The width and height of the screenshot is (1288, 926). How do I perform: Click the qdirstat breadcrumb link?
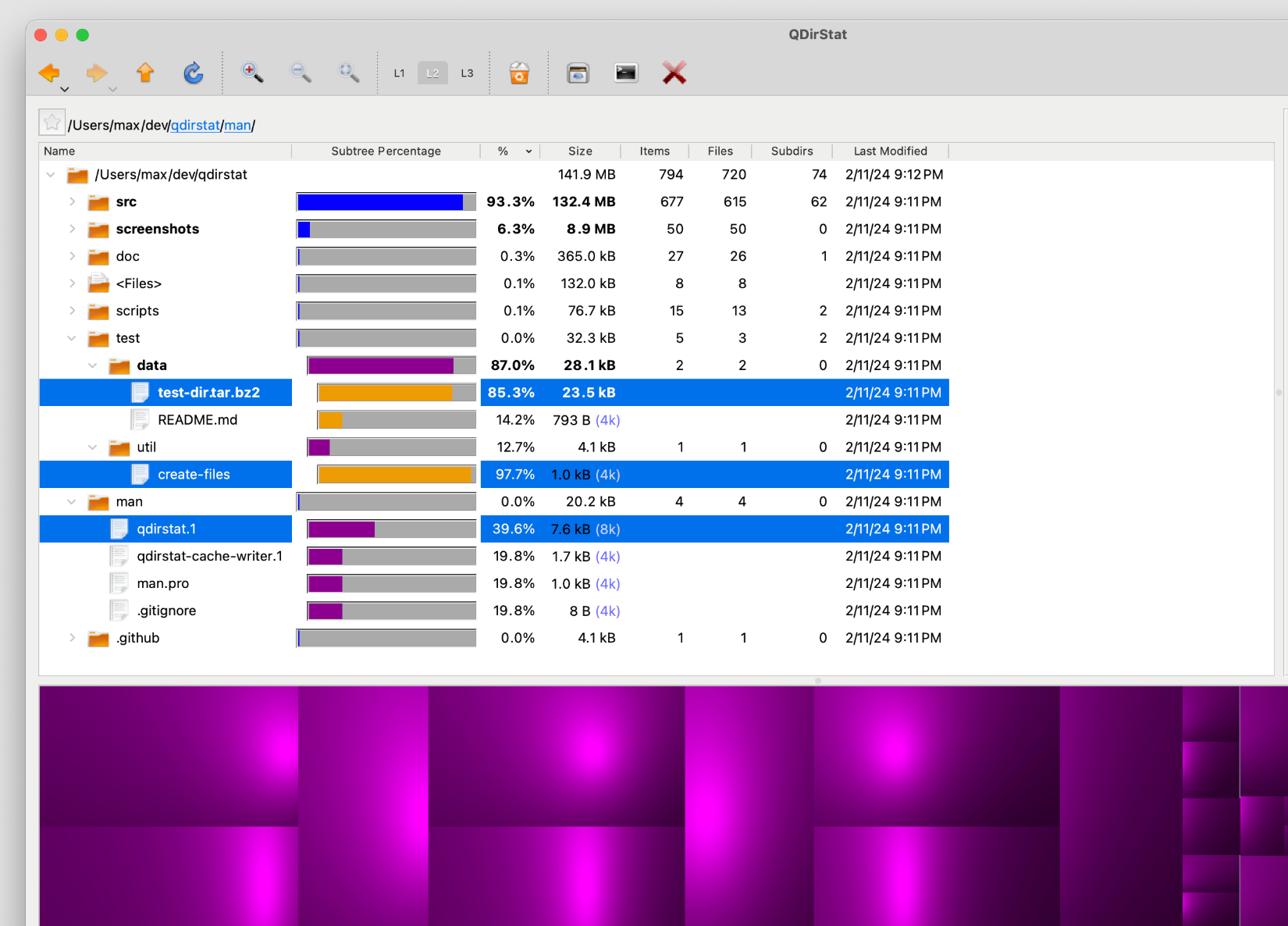coord(195,126)
